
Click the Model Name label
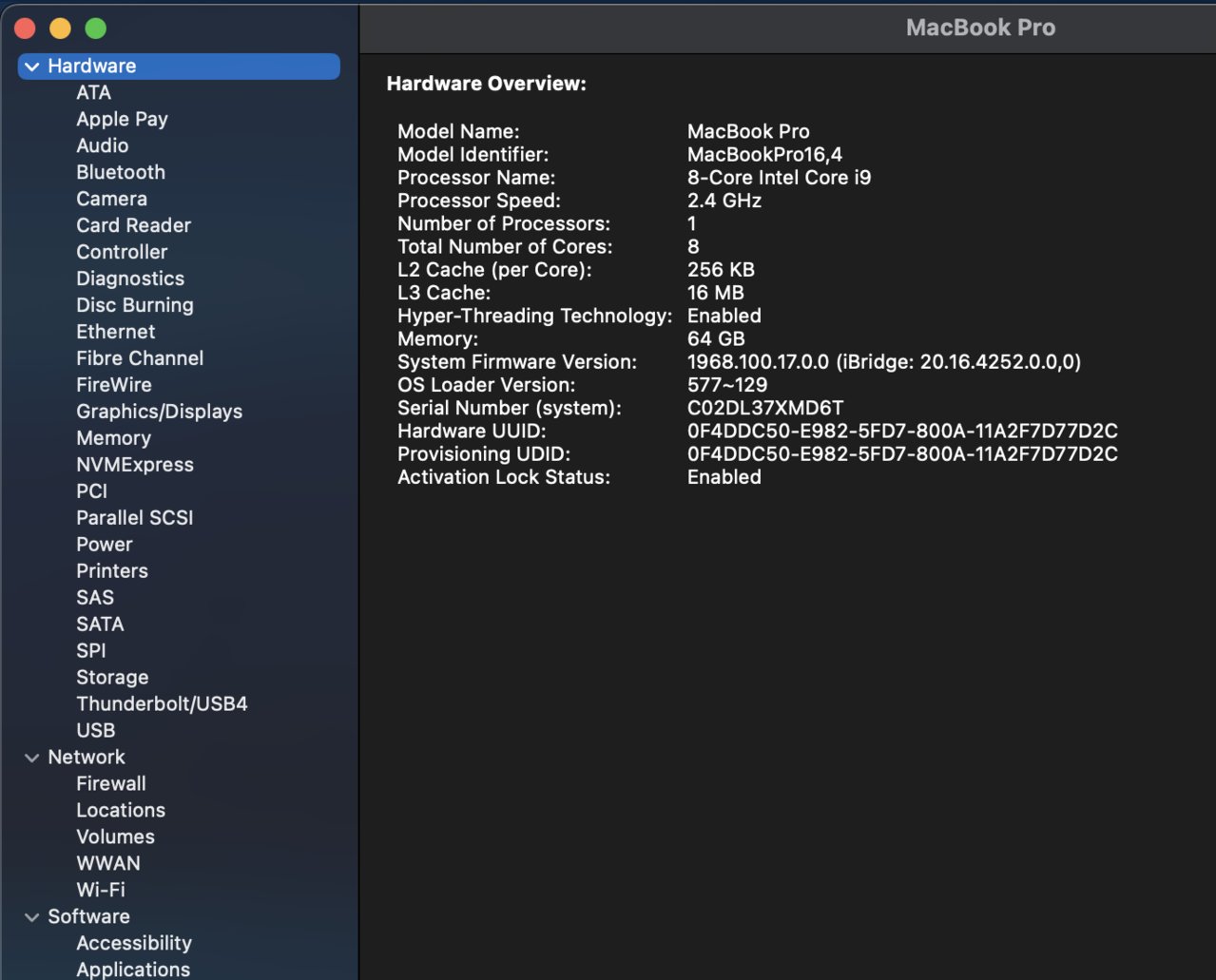tap(458, 132)
